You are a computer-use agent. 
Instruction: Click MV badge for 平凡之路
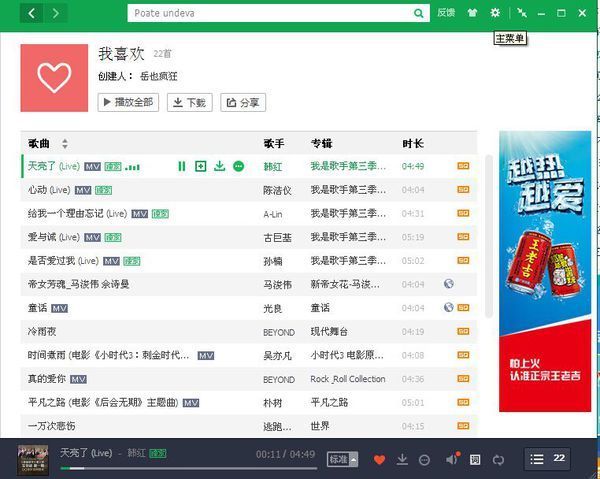coord(191,403)
